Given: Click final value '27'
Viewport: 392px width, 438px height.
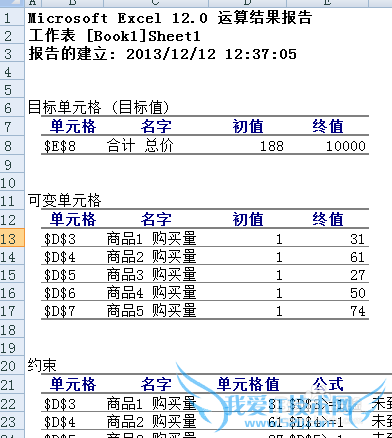Looking at the screenshot, I should point(358,275).
